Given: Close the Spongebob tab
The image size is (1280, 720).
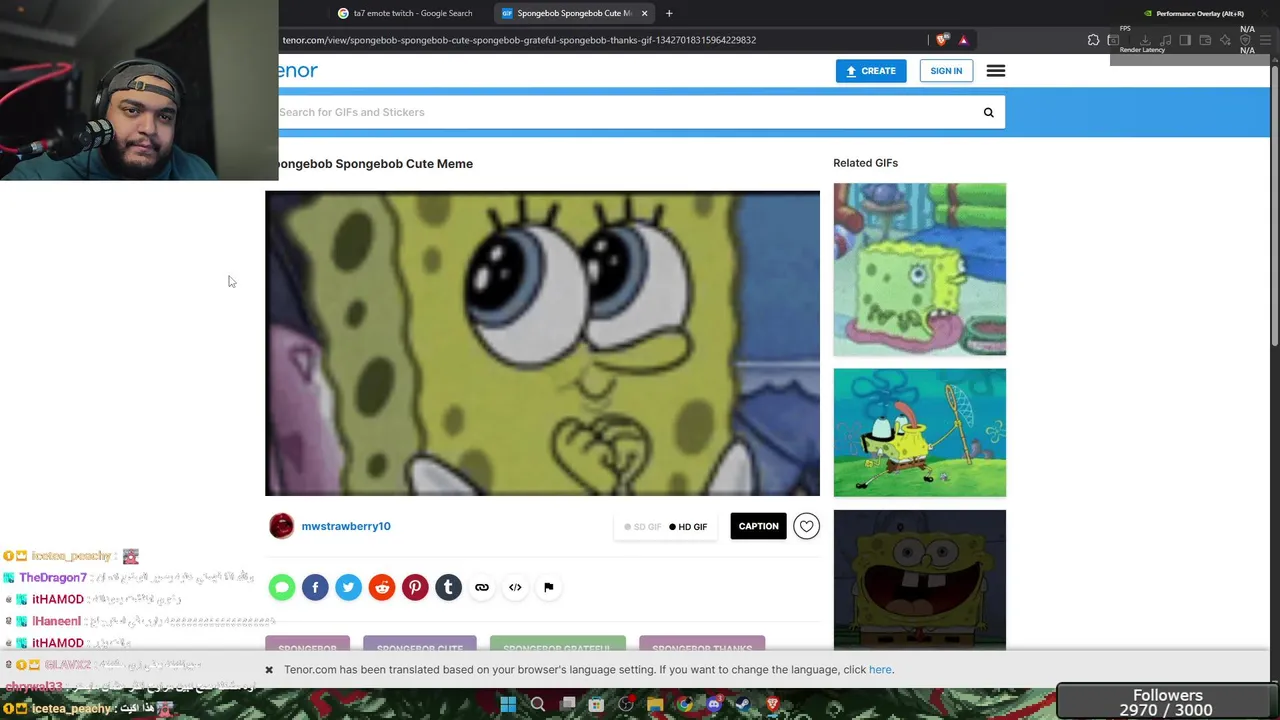Looking at the screenshot, I should 645,13.
